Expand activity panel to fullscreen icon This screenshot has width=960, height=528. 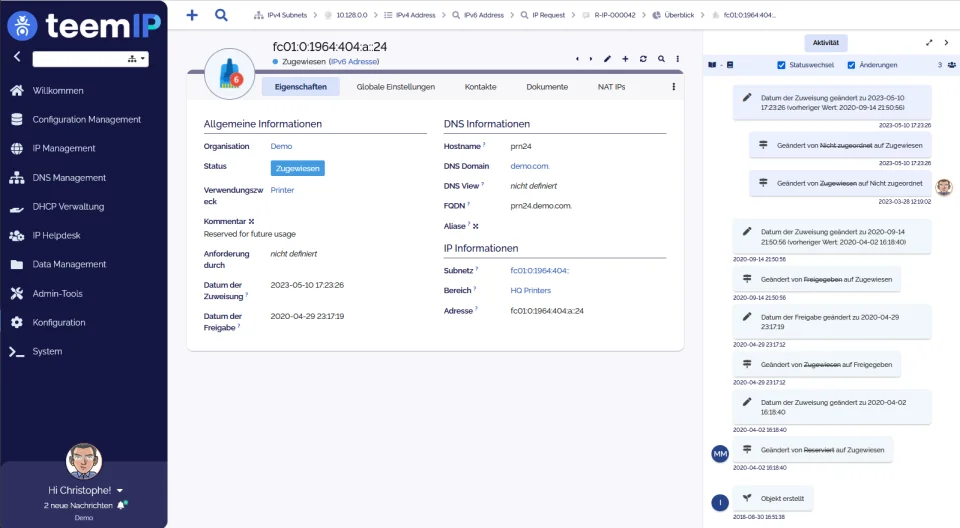pos(929,43)
